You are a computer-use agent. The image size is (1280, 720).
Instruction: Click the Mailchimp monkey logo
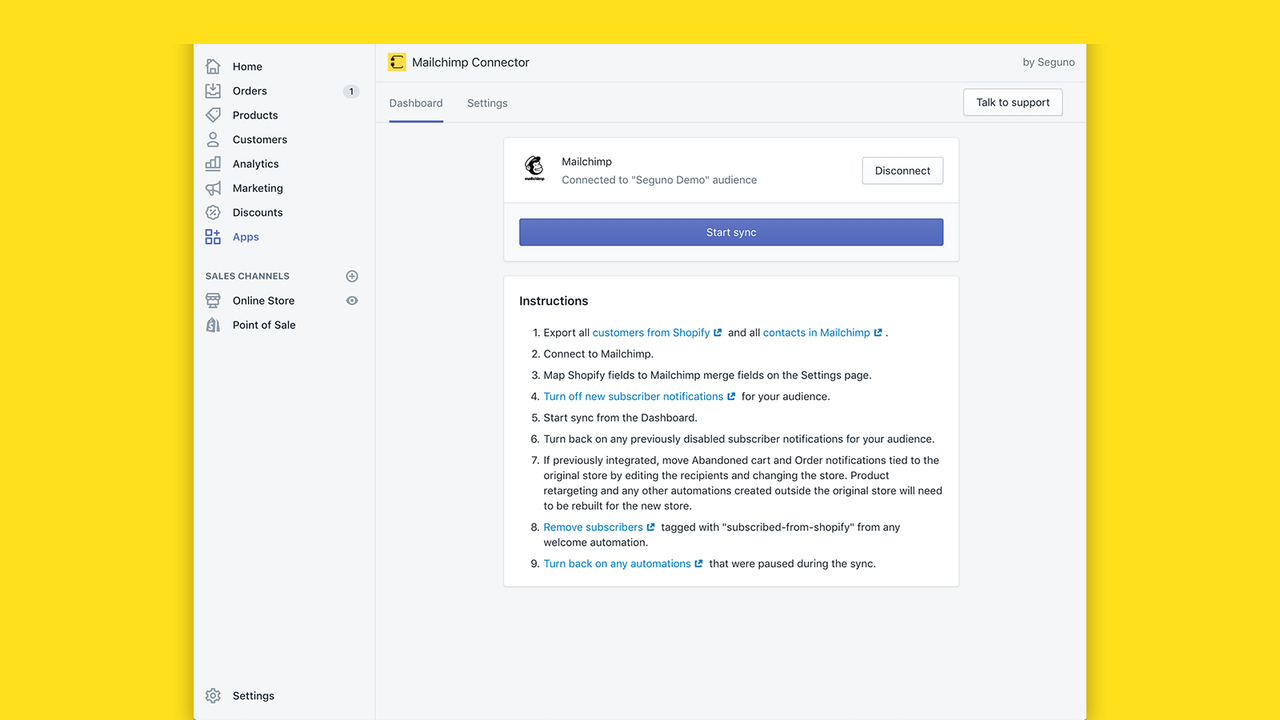[x=535, y=169]
